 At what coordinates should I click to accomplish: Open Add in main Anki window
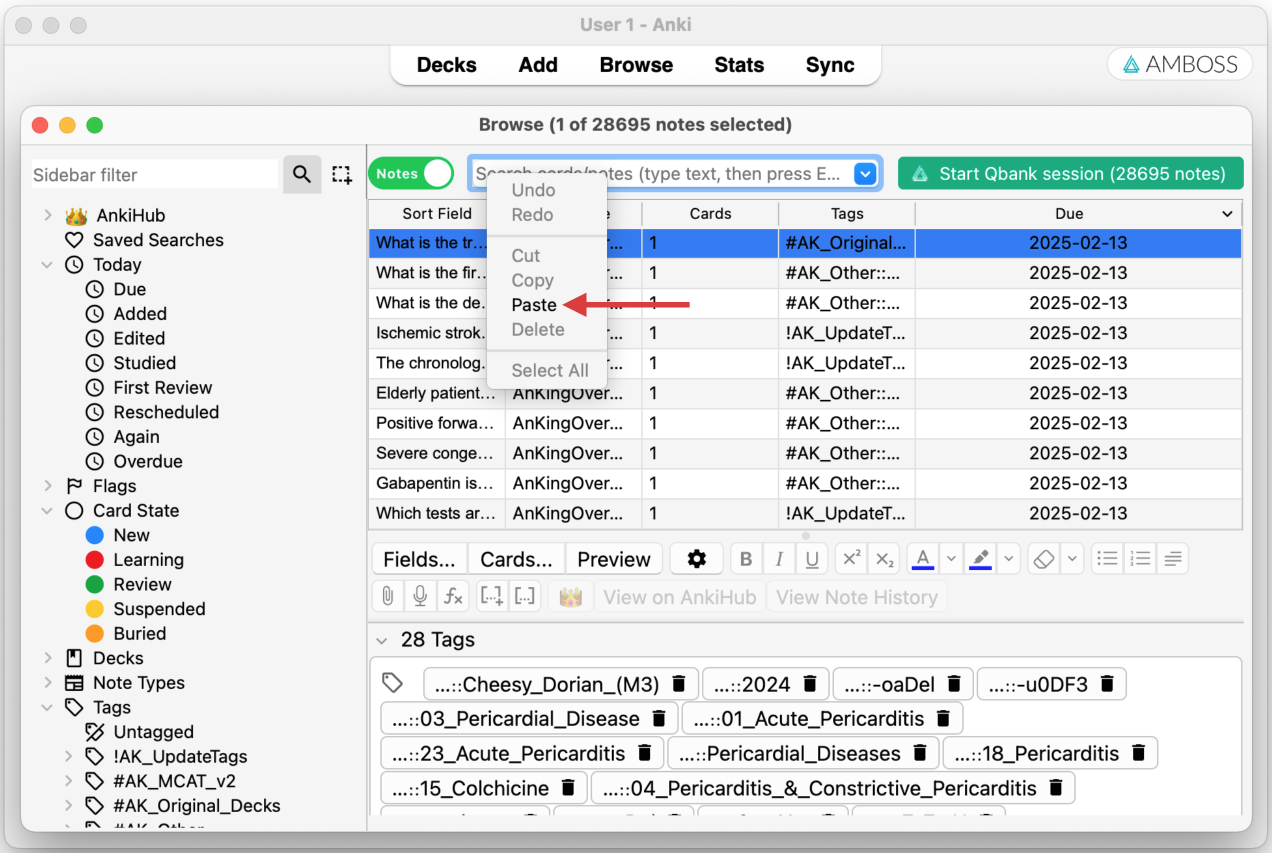tap(538, 65)
